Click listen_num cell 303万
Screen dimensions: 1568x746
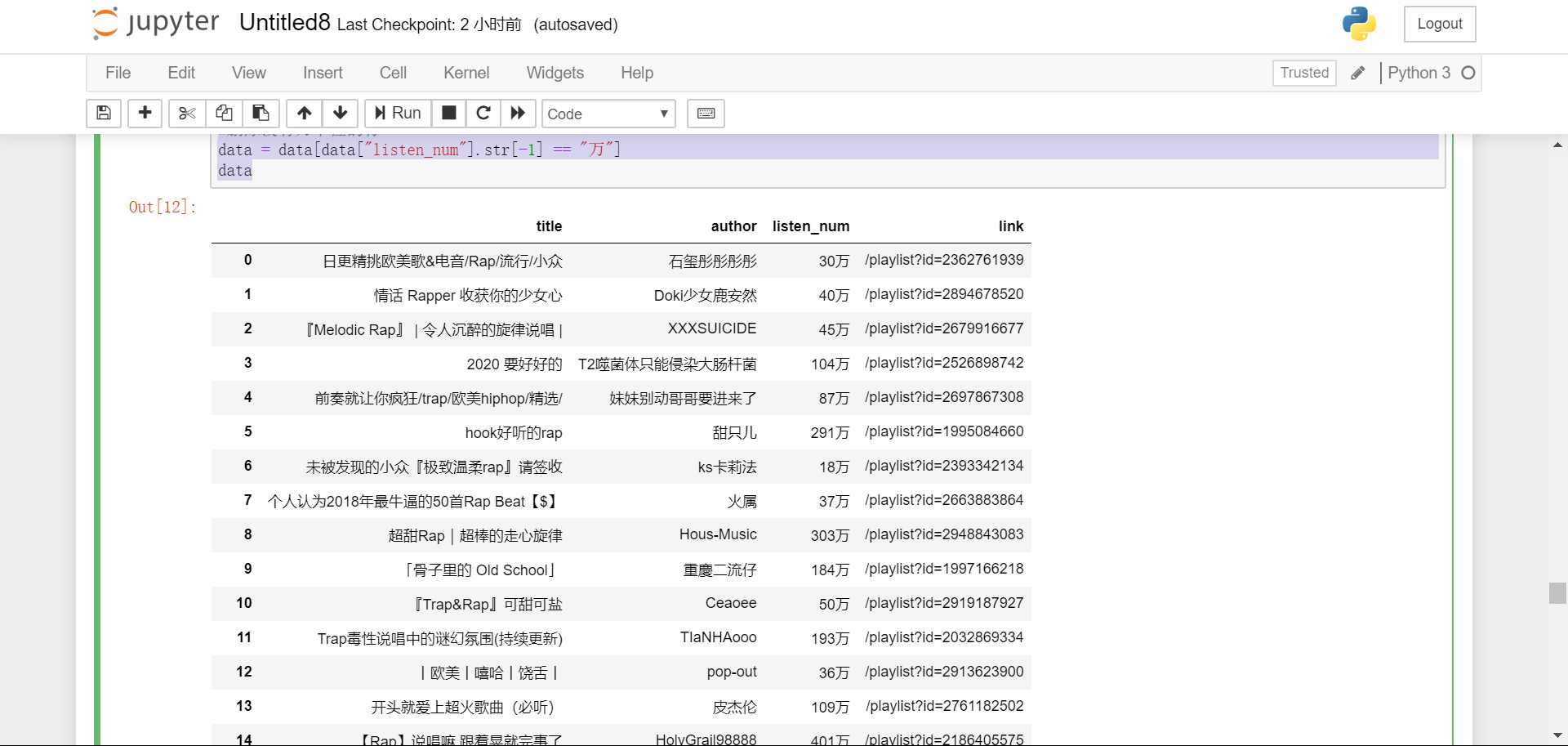(830, 535)
